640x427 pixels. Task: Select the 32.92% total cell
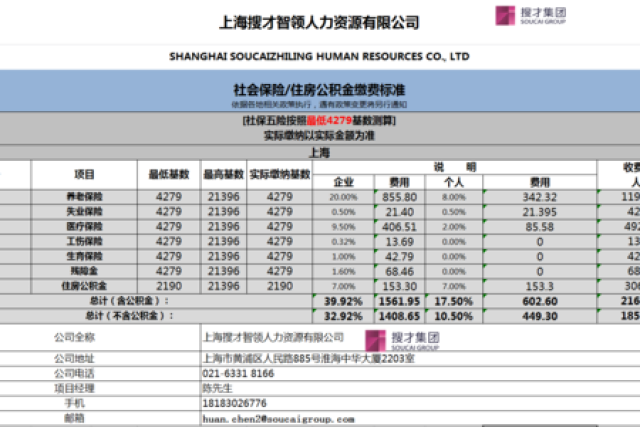tap(343, 316)
